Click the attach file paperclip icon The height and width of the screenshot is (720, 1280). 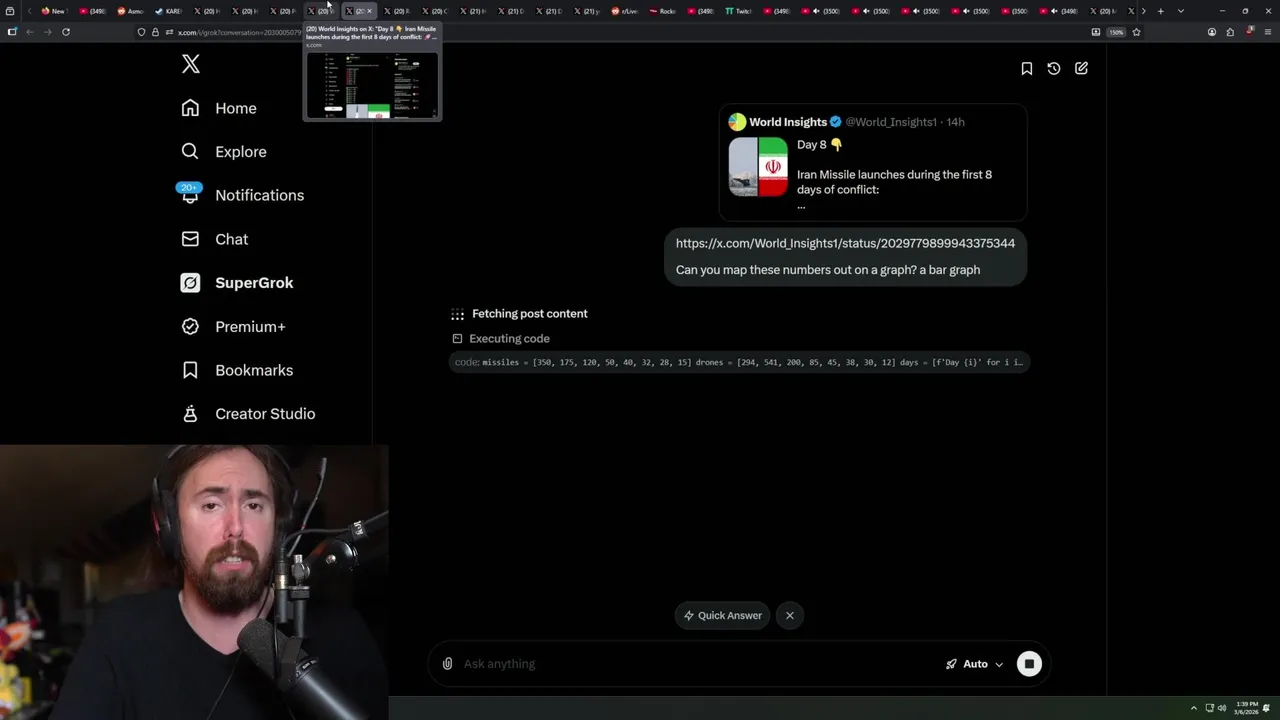pos(447,664)
